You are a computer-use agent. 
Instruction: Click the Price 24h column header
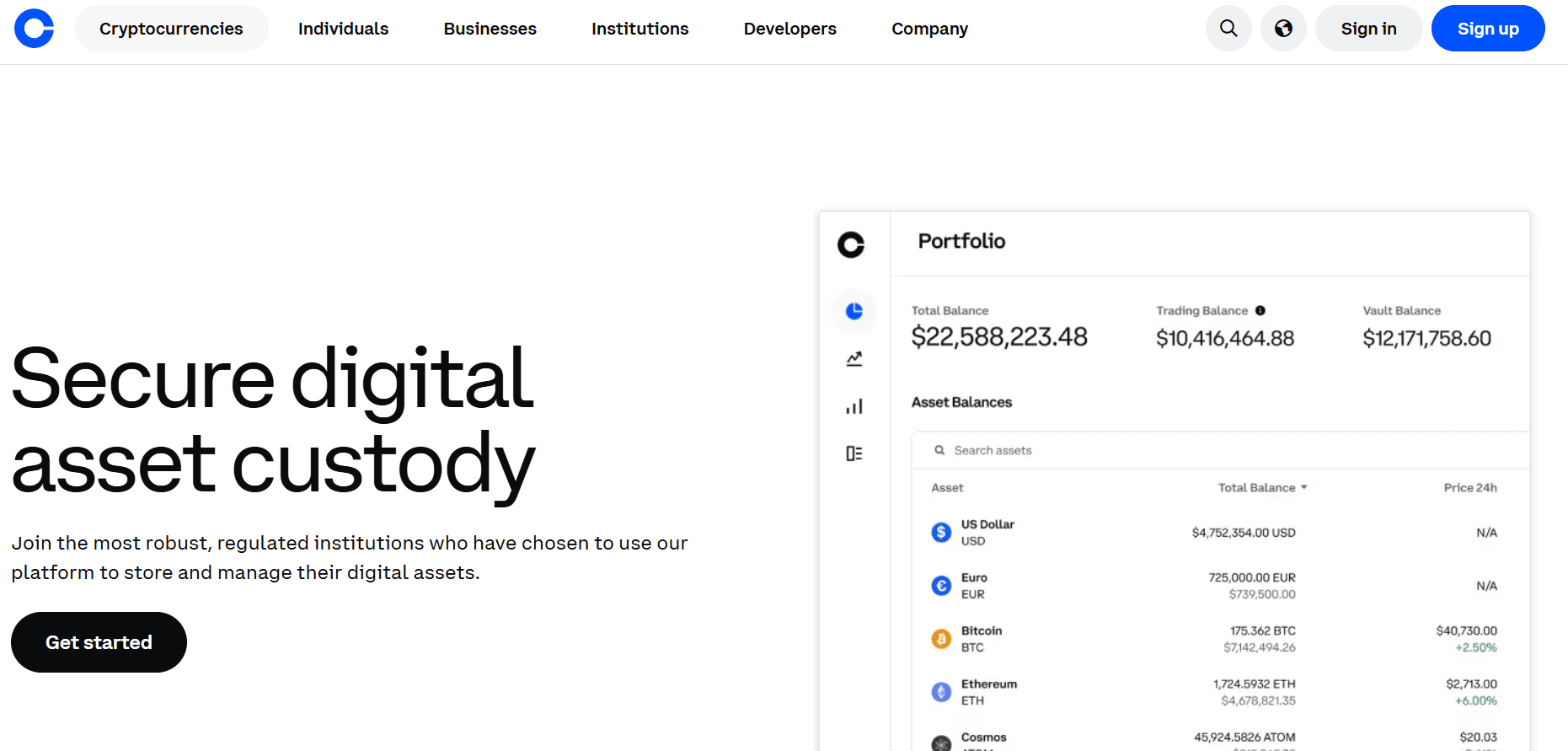click(x=1470, y=487)
